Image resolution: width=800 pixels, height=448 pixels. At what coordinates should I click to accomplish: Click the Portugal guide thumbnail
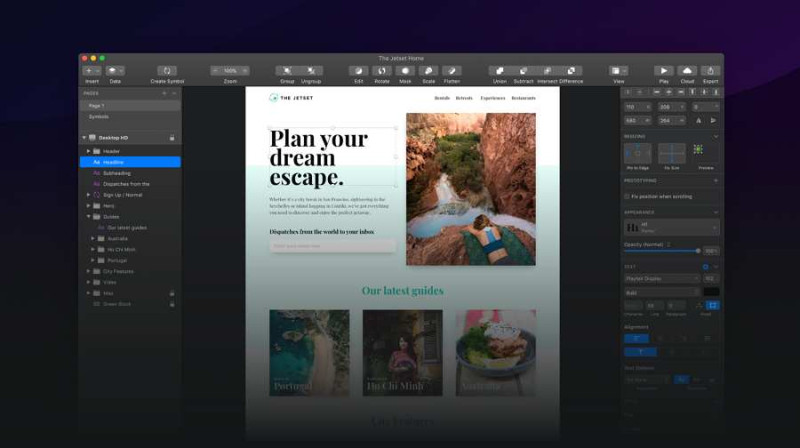coord(309,353)
